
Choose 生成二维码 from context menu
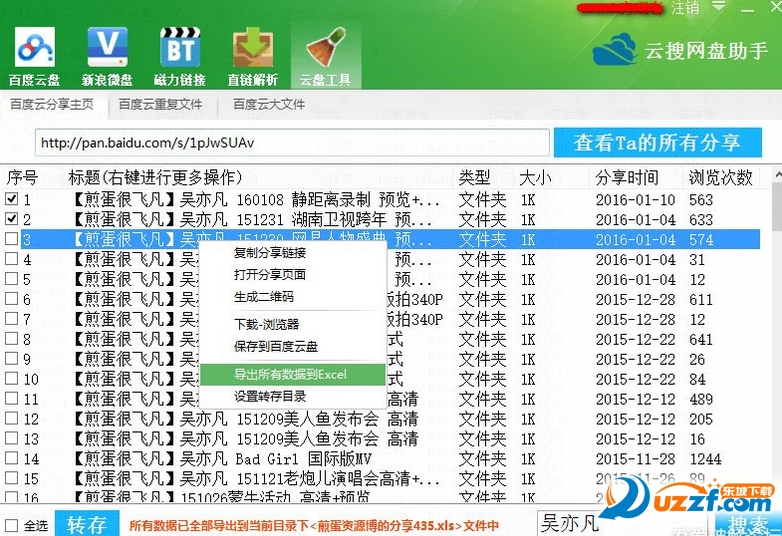(x=292, y=297)
